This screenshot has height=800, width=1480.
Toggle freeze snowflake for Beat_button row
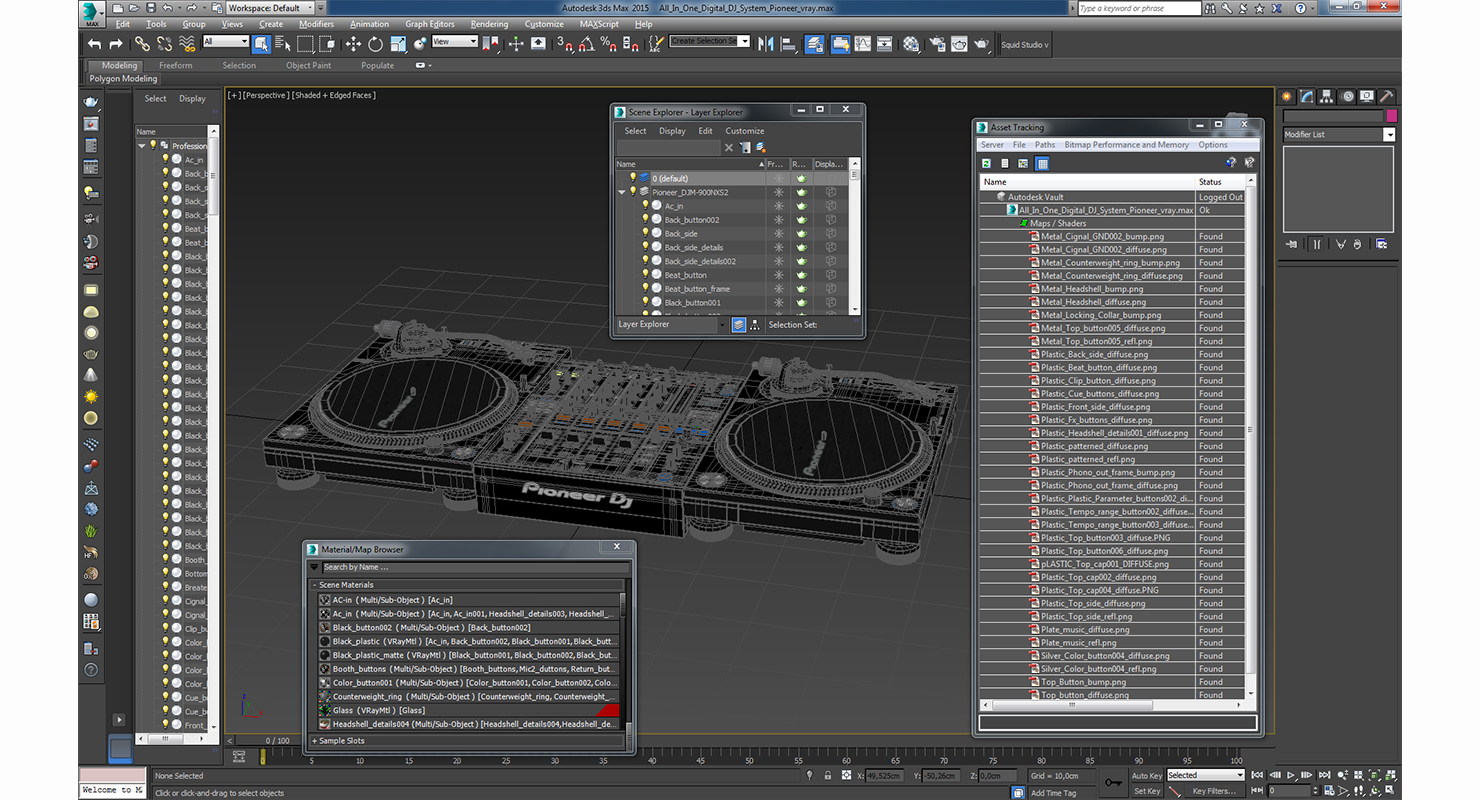[778, 274]
